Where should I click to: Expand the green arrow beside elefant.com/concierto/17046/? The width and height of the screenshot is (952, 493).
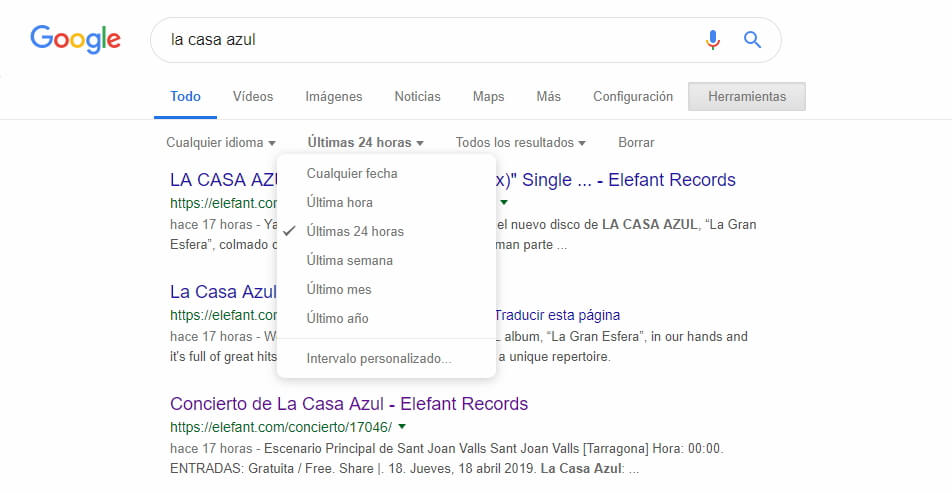click(x=402, y=427)
